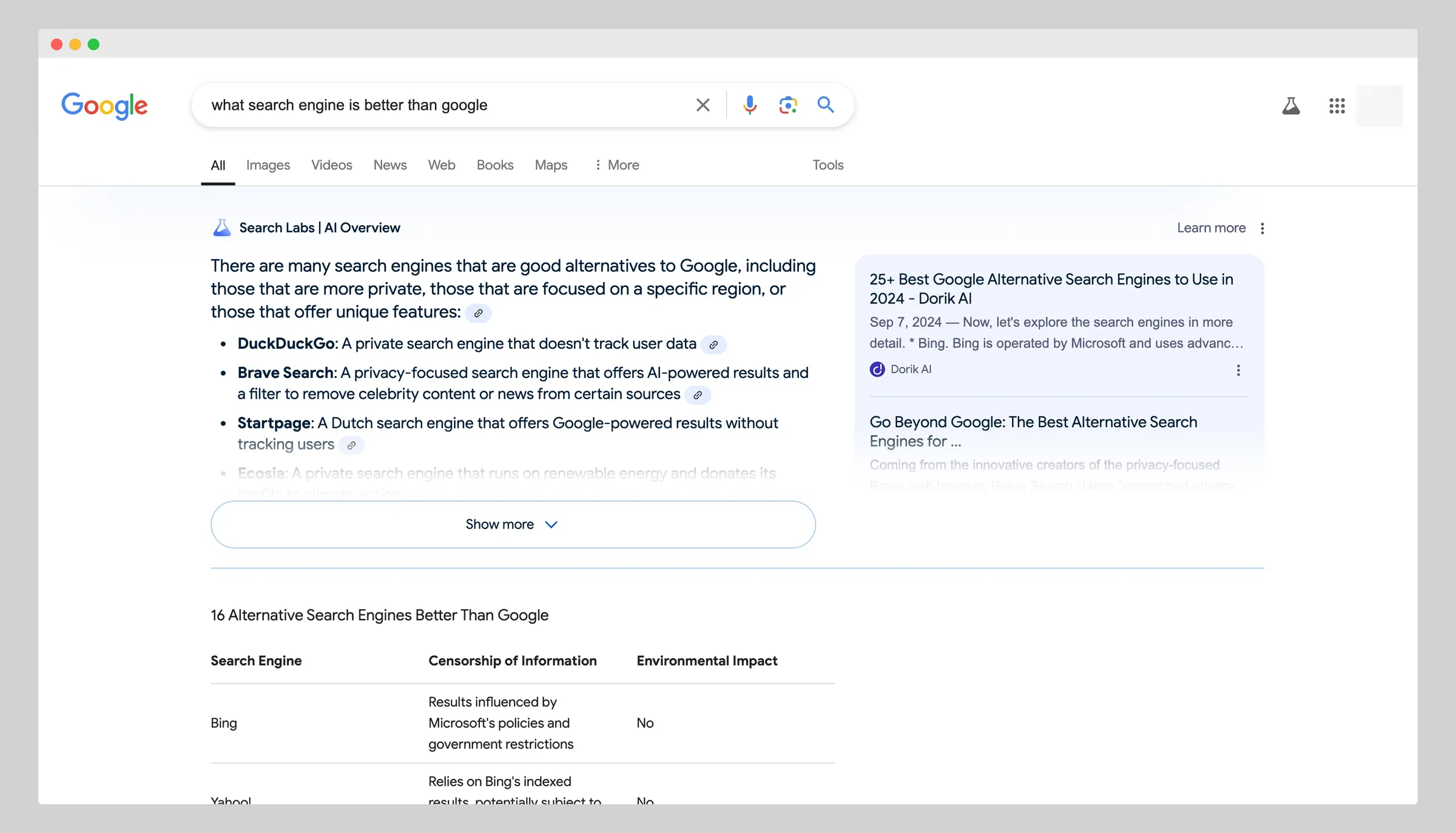Switch to the Books tab

click(495, 165)
